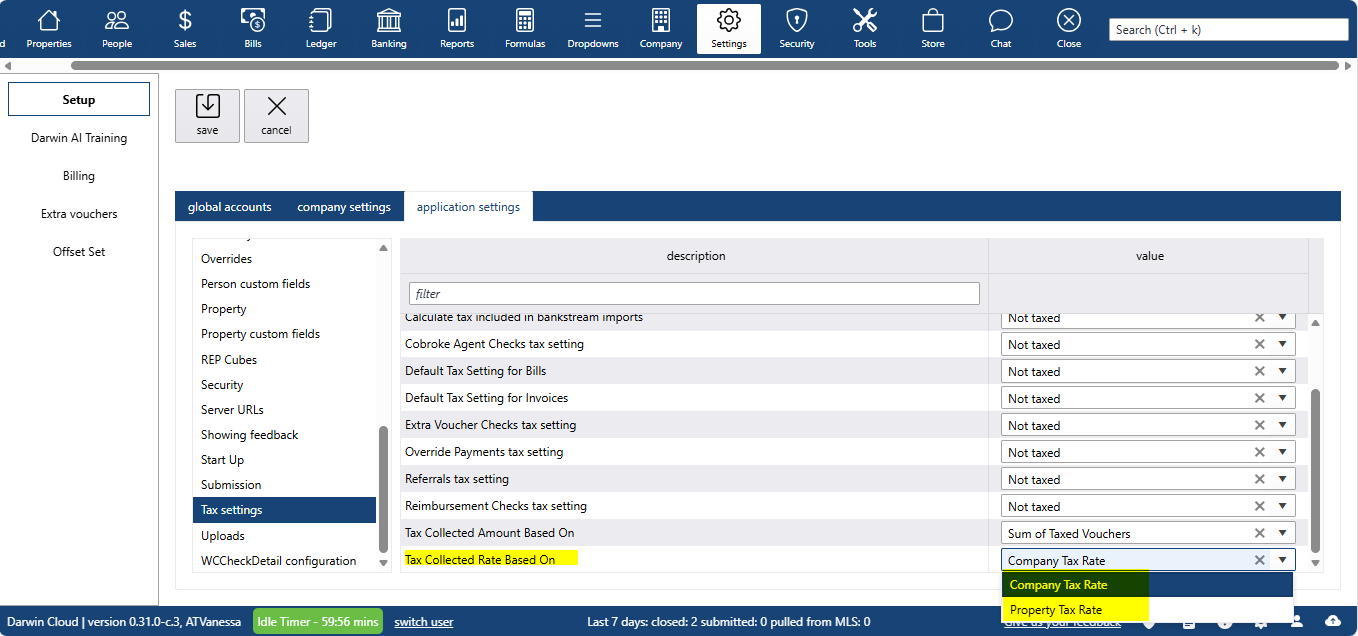Click the switch user link
Image resolution: width=1358 pixels, height=636 pixels.
(x=424, y=622)
